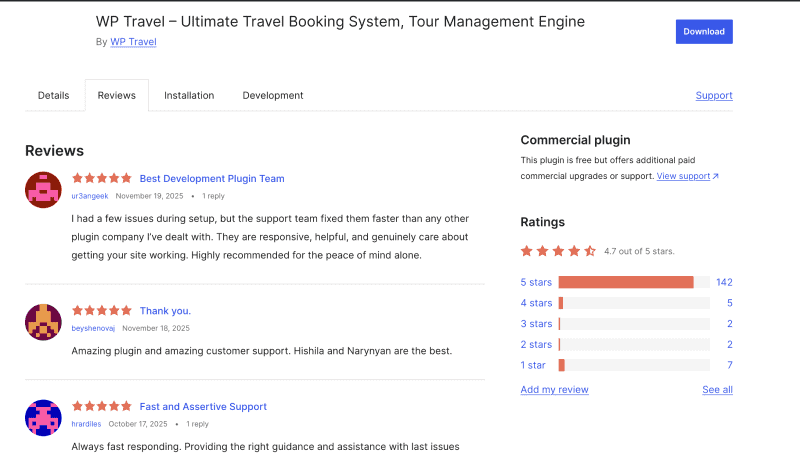Open Best Development Plugin Team review
The image size is (800, 460).
coord(212,178)
